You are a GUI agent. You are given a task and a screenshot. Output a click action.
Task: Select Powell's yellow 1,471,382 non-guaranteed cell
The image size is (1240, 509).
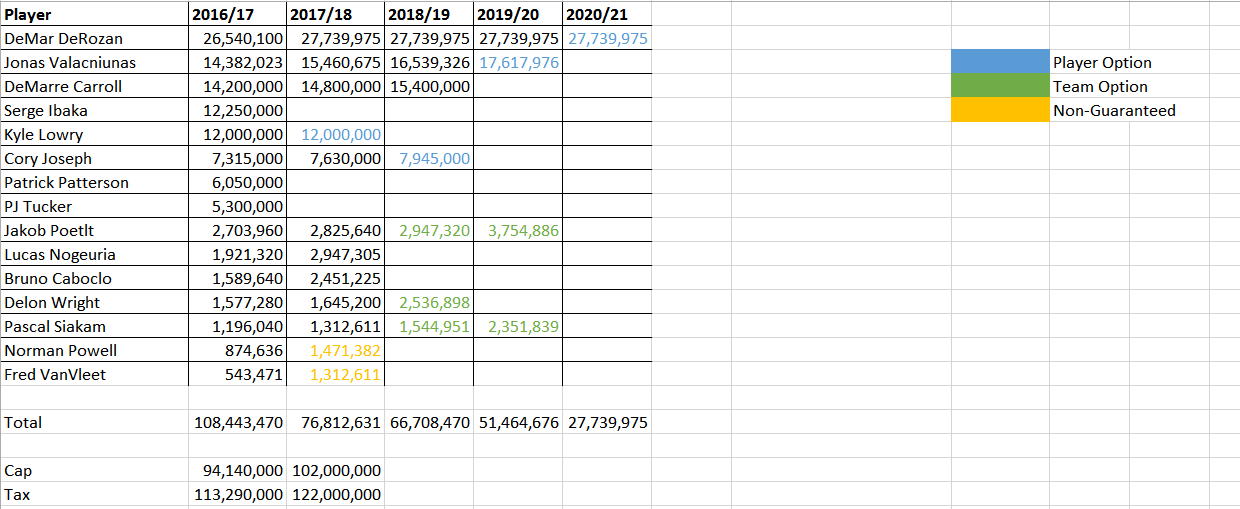point(335,350)
